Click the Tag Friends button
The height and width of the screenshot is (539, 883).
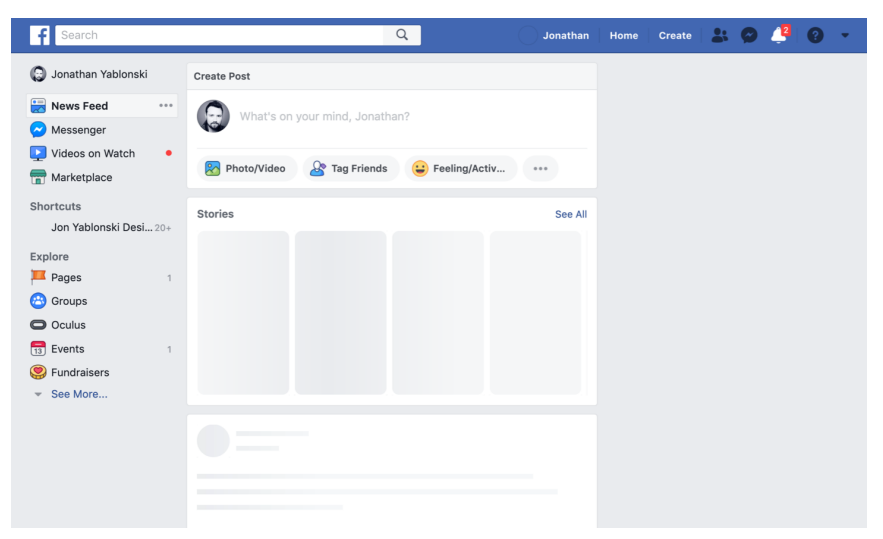click(350, 168)
